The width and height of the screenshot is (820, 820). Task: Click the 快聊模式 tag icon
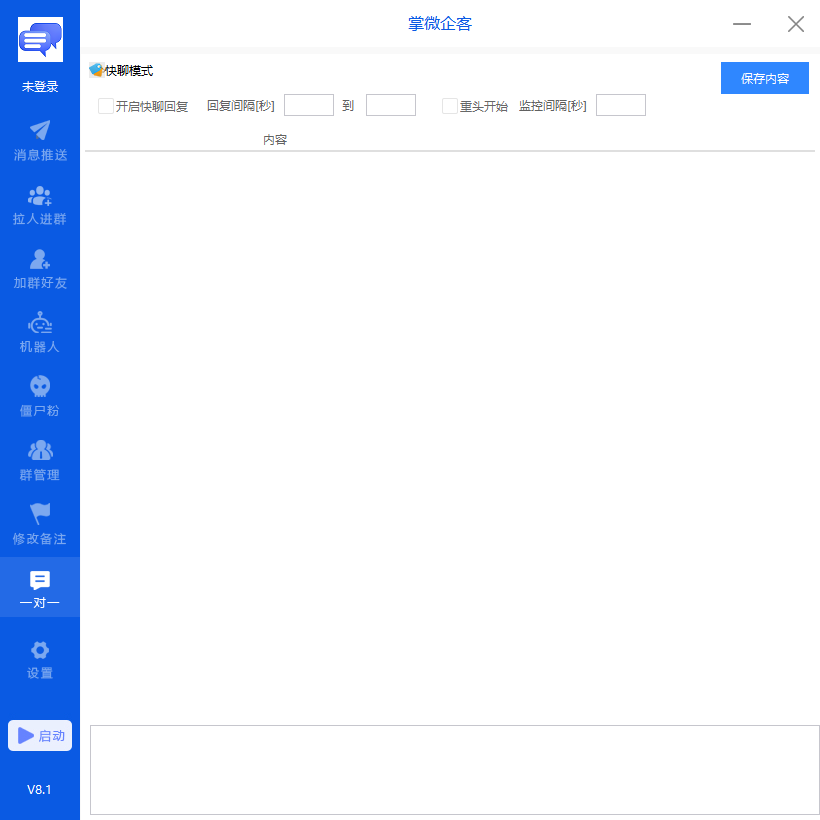96,70
